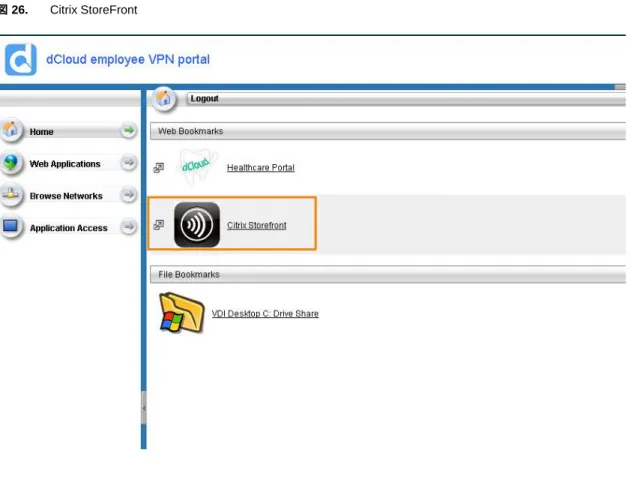The height and width of the screenshot is (477, 637).
Task: Click the globe icon for Web Applications
Action: [11, 163]
